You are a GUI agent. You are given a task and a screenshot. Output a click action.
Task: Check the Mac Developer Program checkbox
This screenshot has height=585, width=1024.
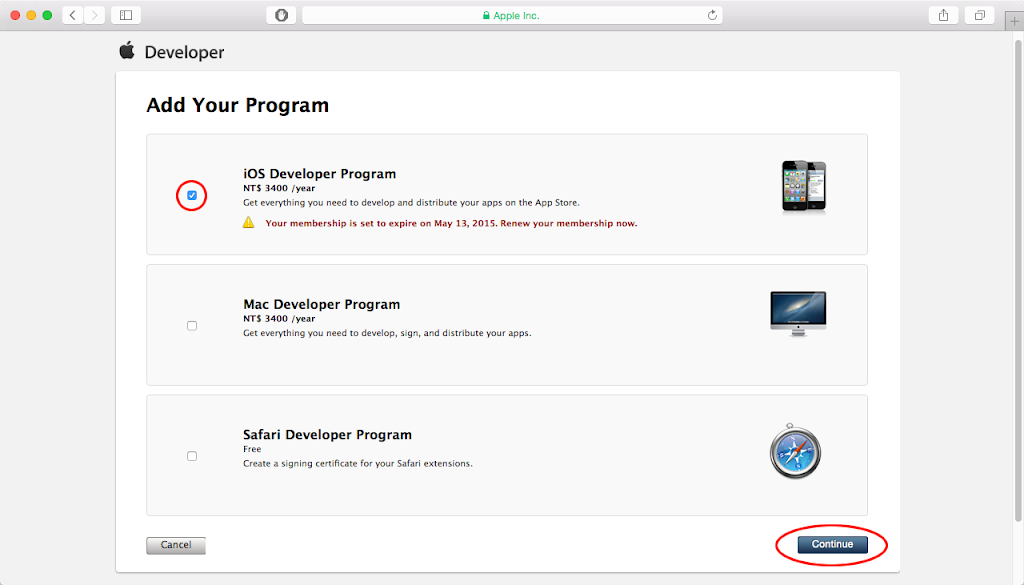point(191,325)
